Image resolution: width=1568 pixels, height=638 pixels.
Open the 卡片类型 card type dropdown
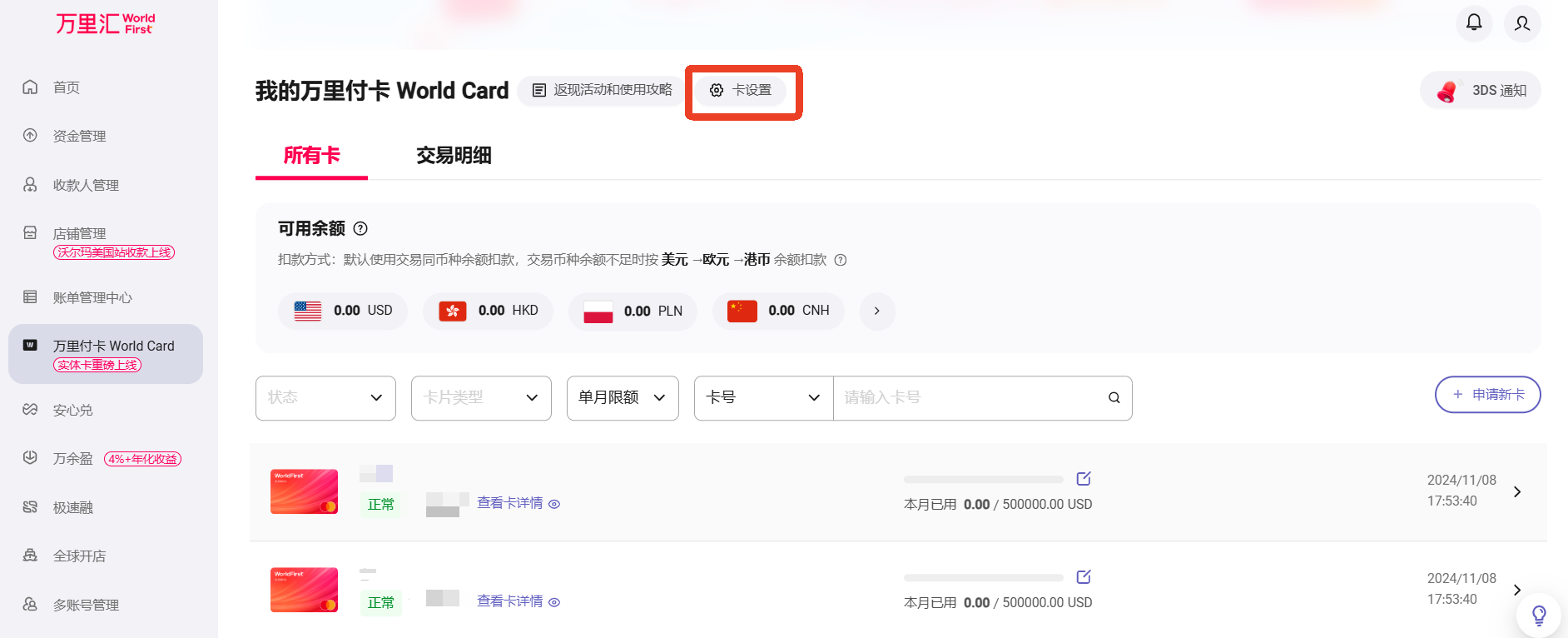tap(481, 398)
